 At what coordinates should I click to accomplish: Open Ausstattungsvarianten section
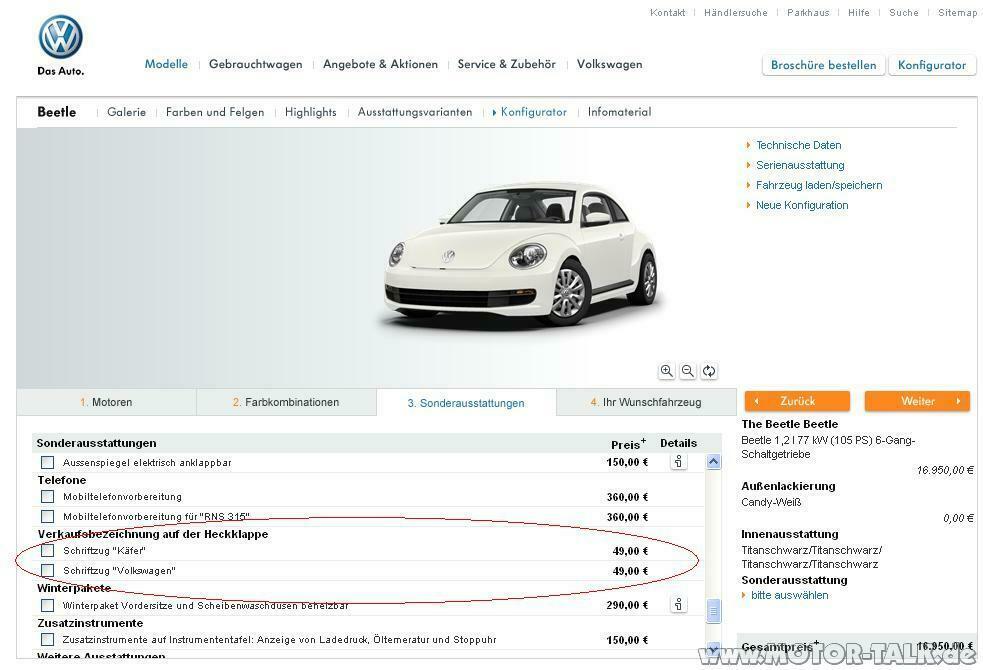(415, 112)
